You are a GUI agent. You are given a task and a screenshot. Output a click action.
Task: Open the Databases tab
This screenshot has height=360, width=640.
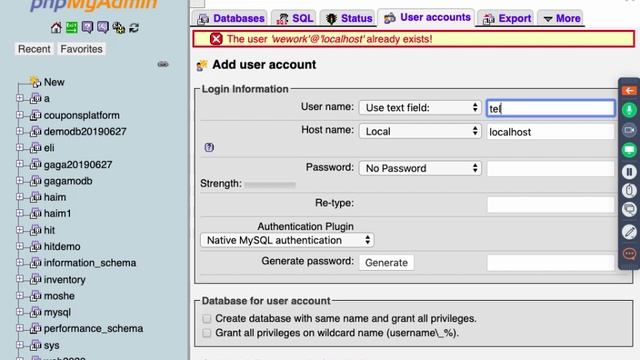(230, 18)
